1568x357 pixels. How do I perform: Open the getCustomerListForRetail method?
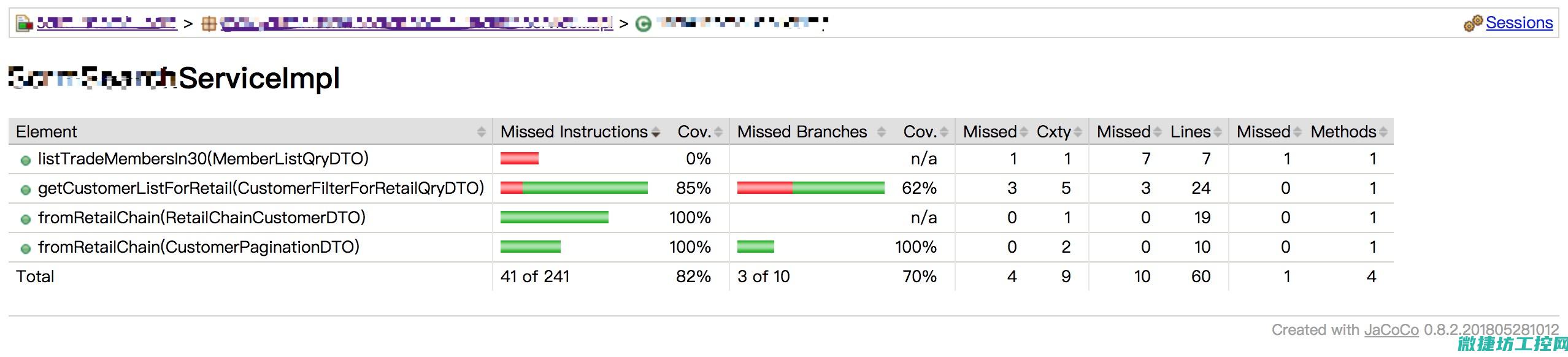[x=261, y=188]
